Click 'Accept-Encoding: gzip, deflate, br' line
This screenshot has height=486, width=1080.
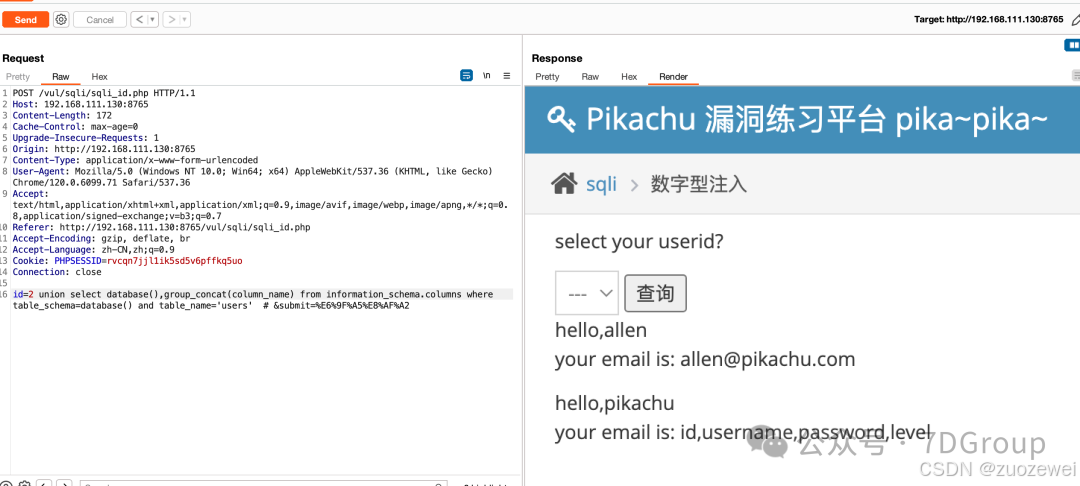click(101, 238)
